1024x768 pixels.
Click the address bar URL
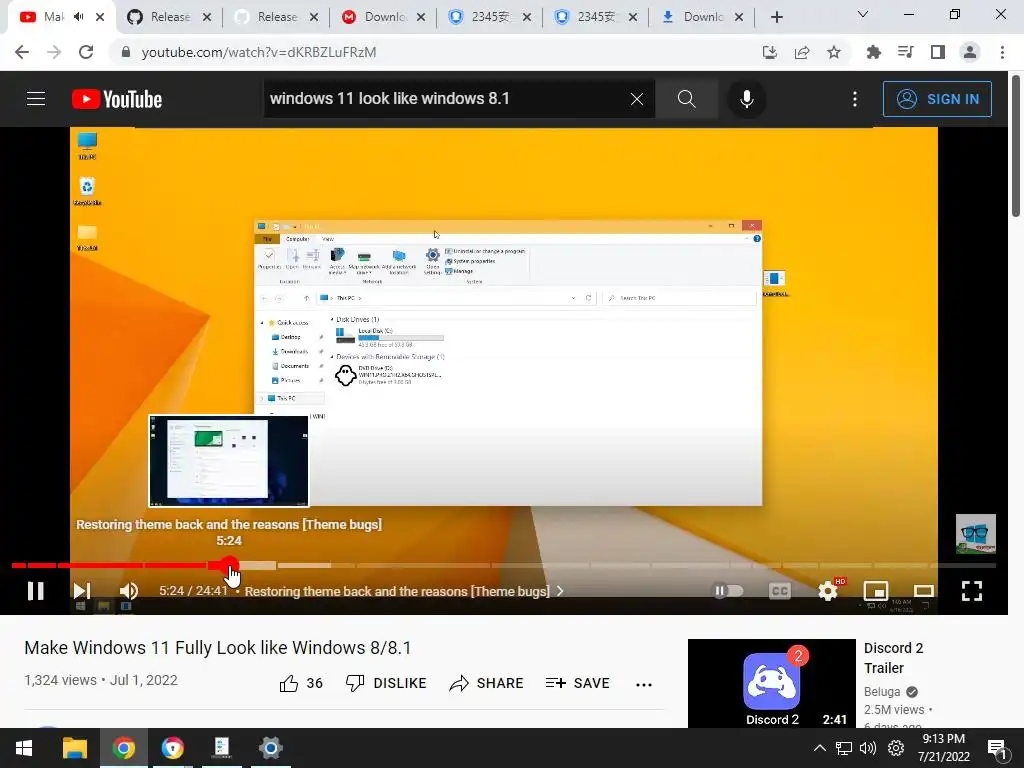259,52
